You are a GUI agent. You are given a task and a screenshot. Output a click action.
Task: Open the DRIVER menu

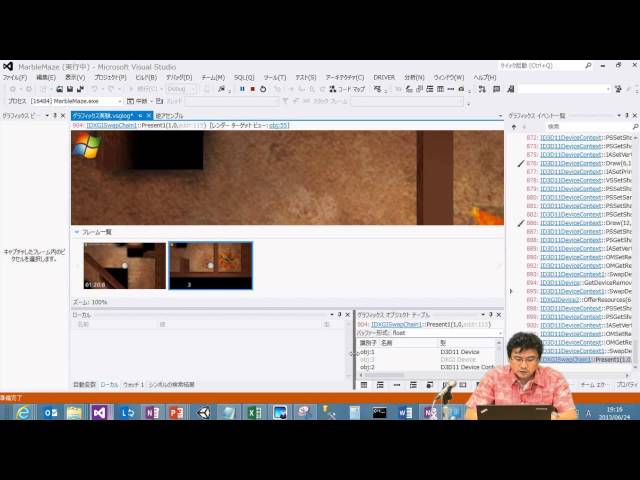[x=384, y=77]
